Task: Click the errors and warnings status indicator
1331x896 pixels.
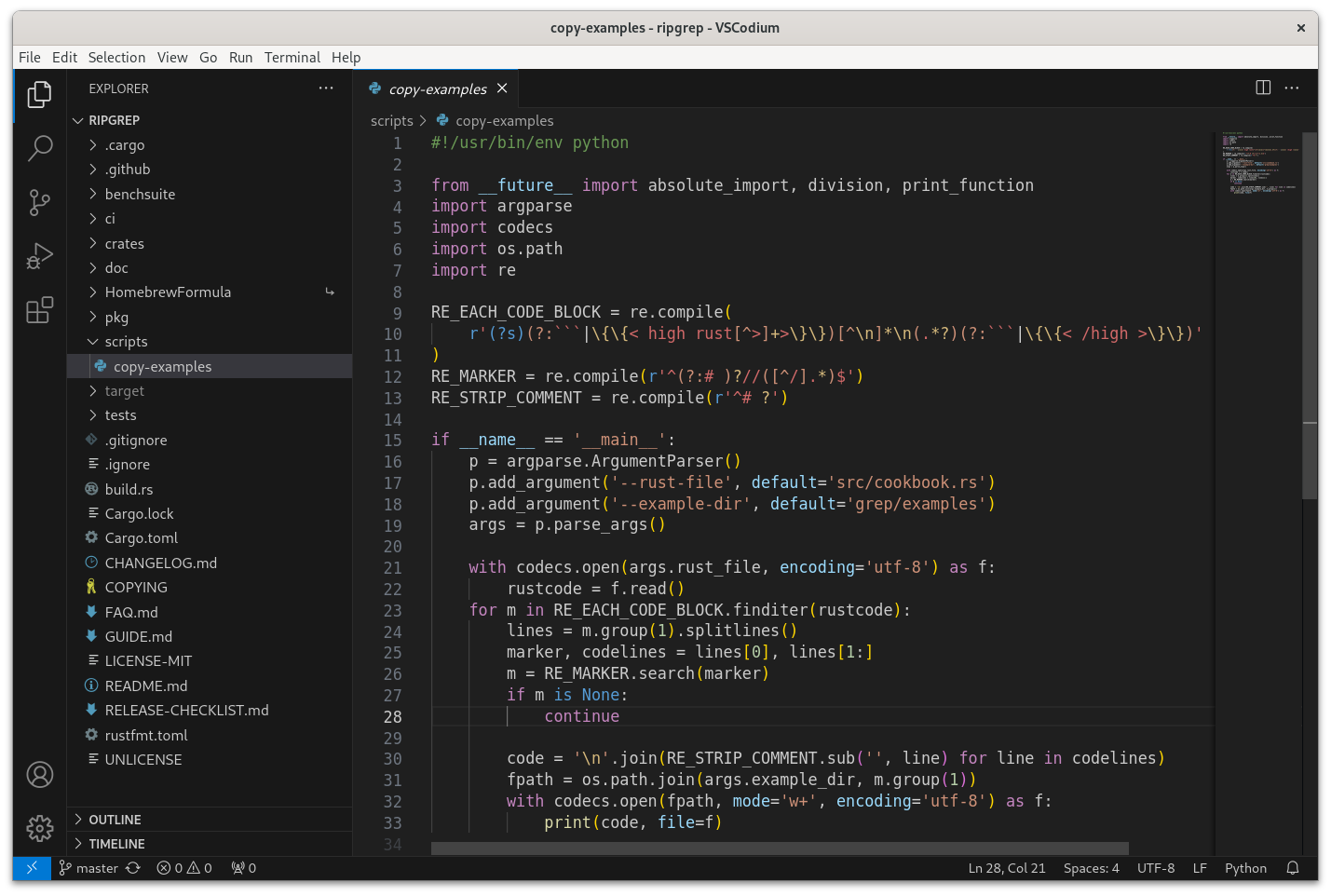Action: [184, 868]
